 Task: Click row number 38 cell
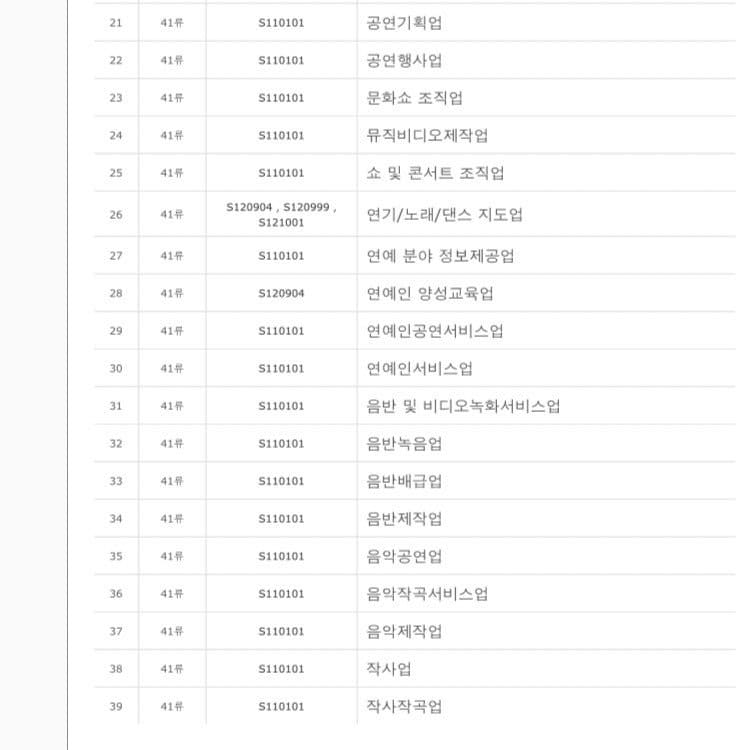116,669
